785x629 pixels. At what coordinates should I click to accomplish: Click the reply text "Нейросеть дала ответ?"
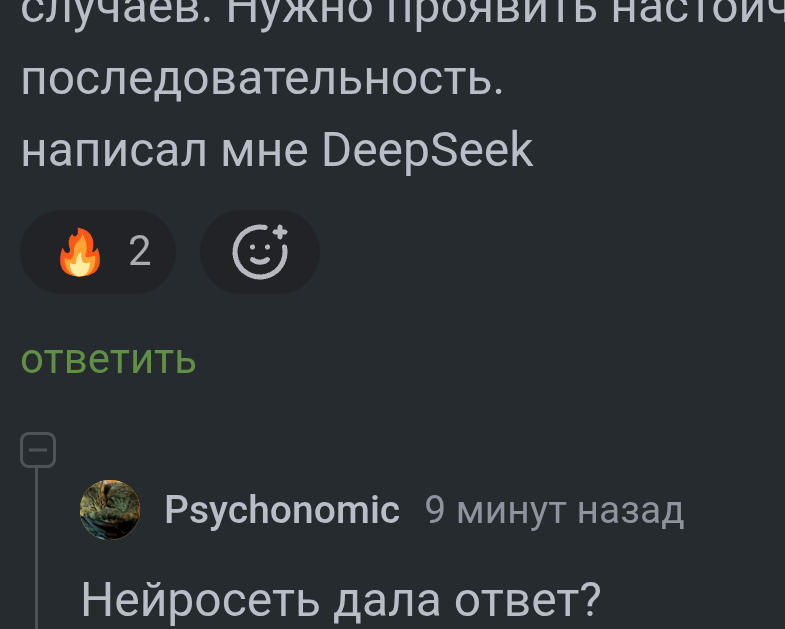coord(341,600)
